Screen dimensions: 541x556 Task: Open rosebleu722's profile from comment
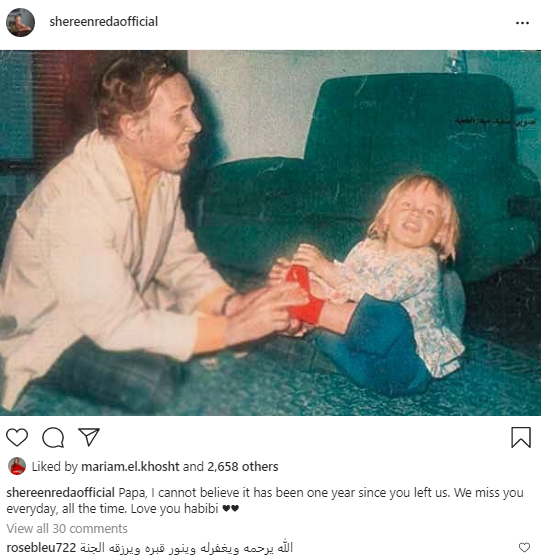tap(41, 548)
